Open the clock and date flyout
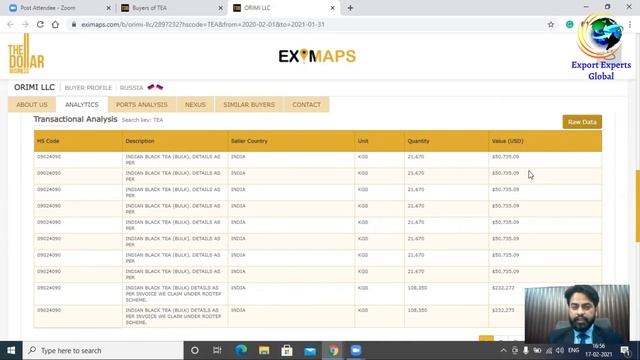This screenshot has height=360, width=640. pos(598,350)
